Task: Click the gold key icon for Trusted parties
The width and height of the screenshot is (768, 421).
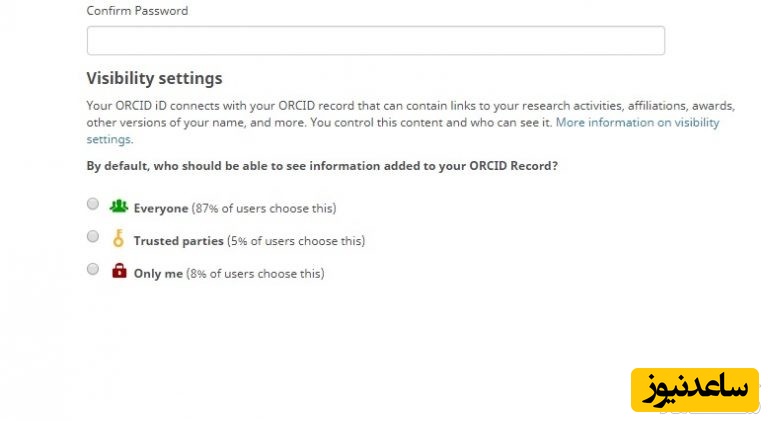Action: [x=119, y=239]
